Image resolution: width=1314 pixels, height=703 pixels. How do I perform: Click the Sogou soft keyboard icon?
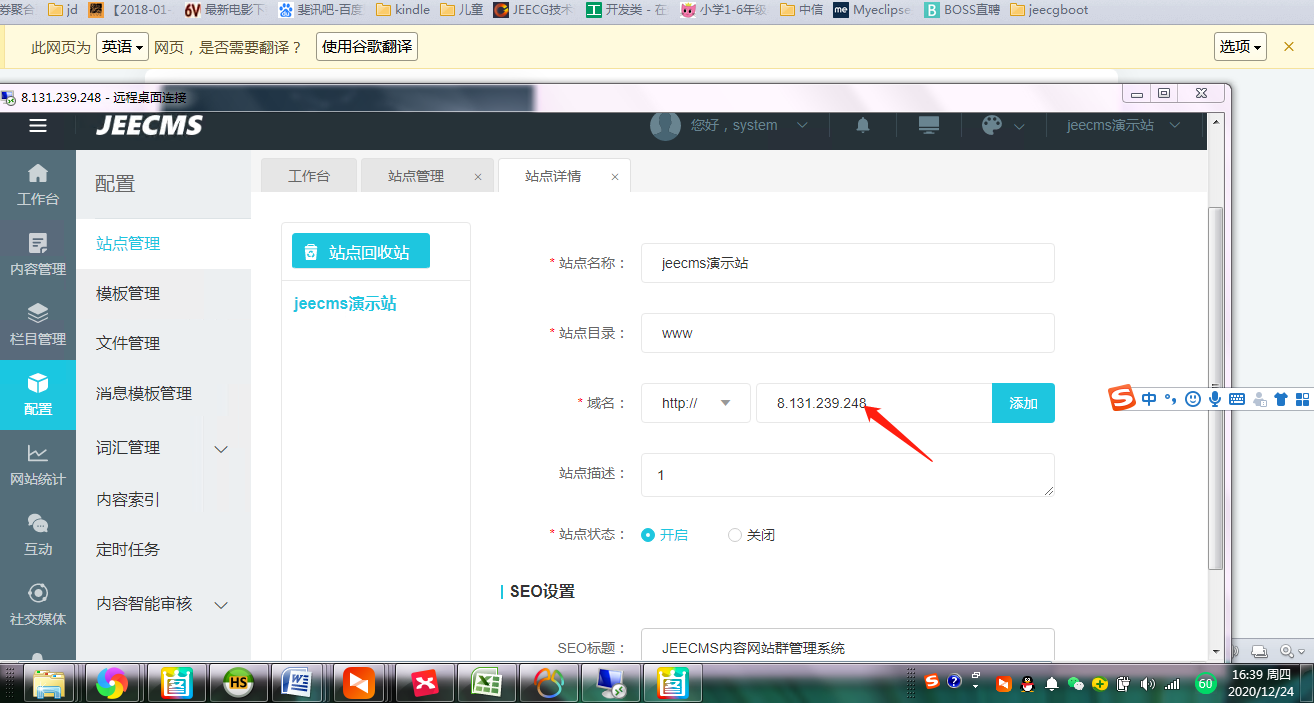(x=1237, y=399)
